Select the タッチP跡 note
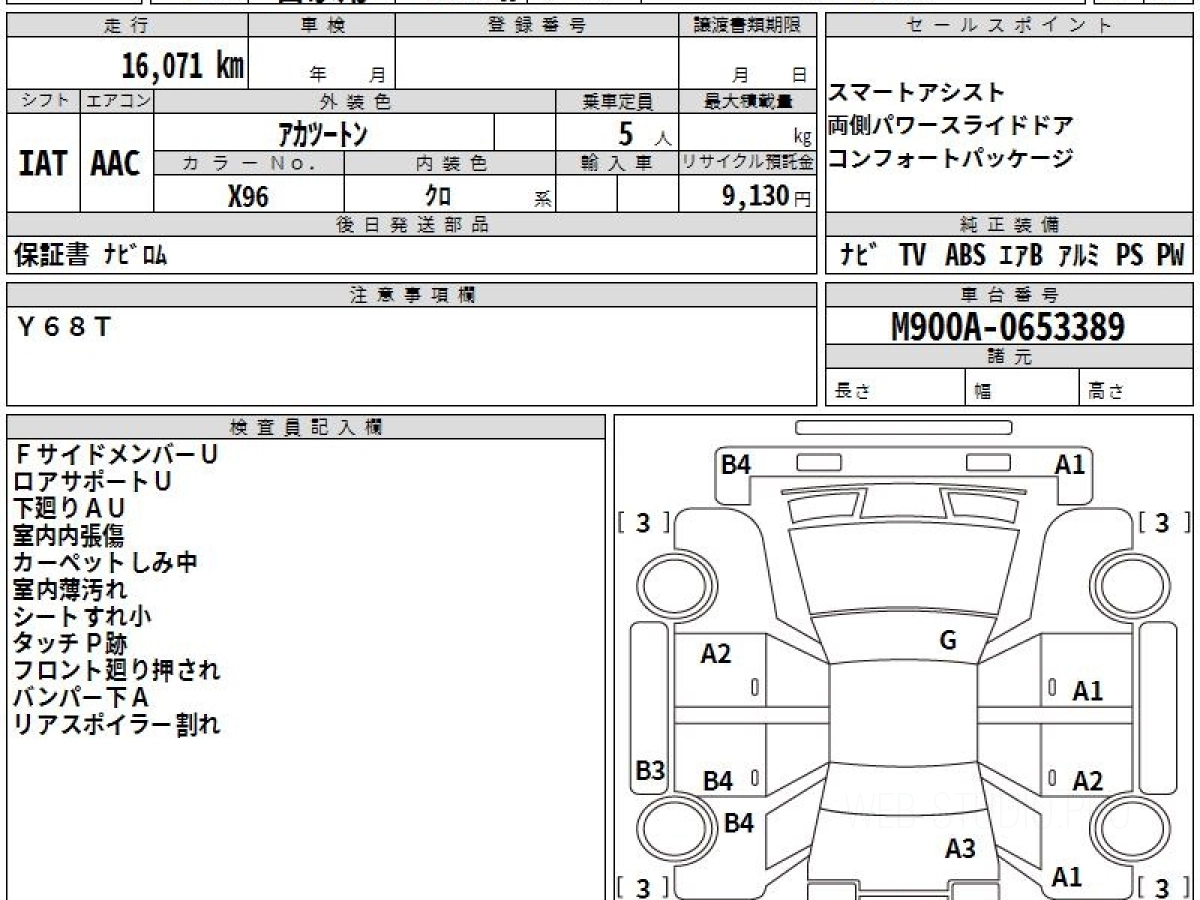 point(70,643)
